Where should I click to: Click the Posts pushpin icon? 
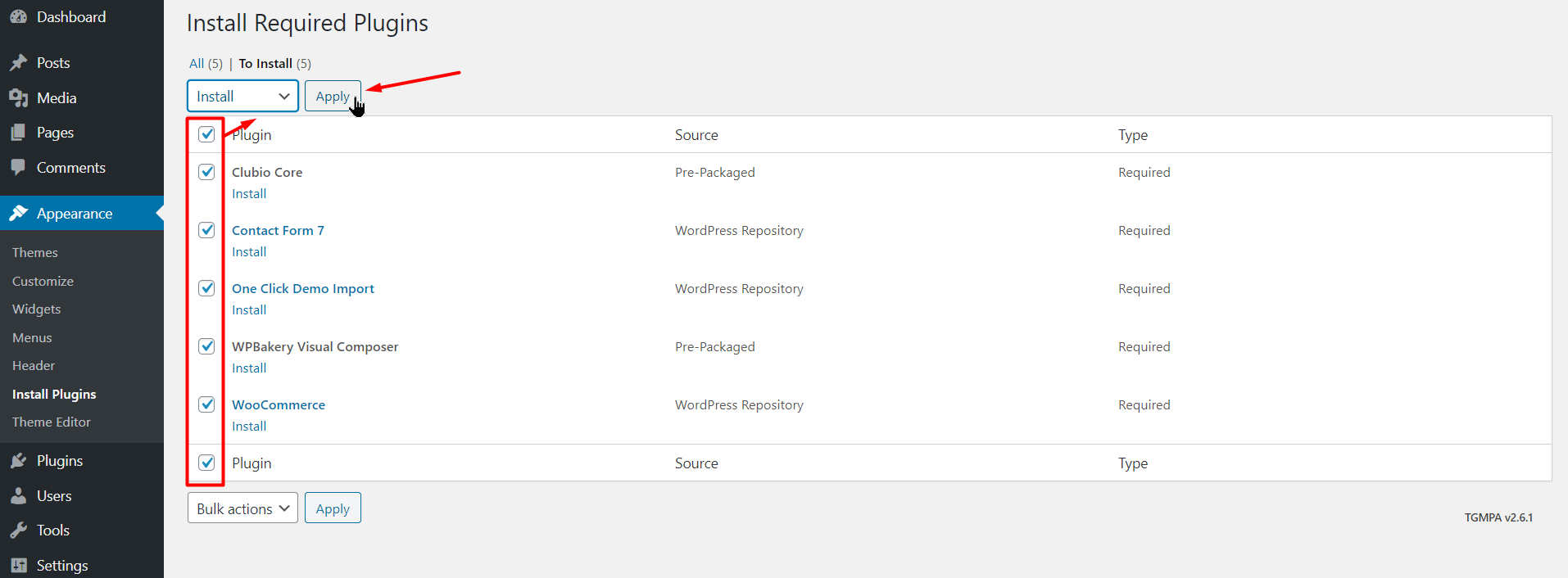(18, 63)
